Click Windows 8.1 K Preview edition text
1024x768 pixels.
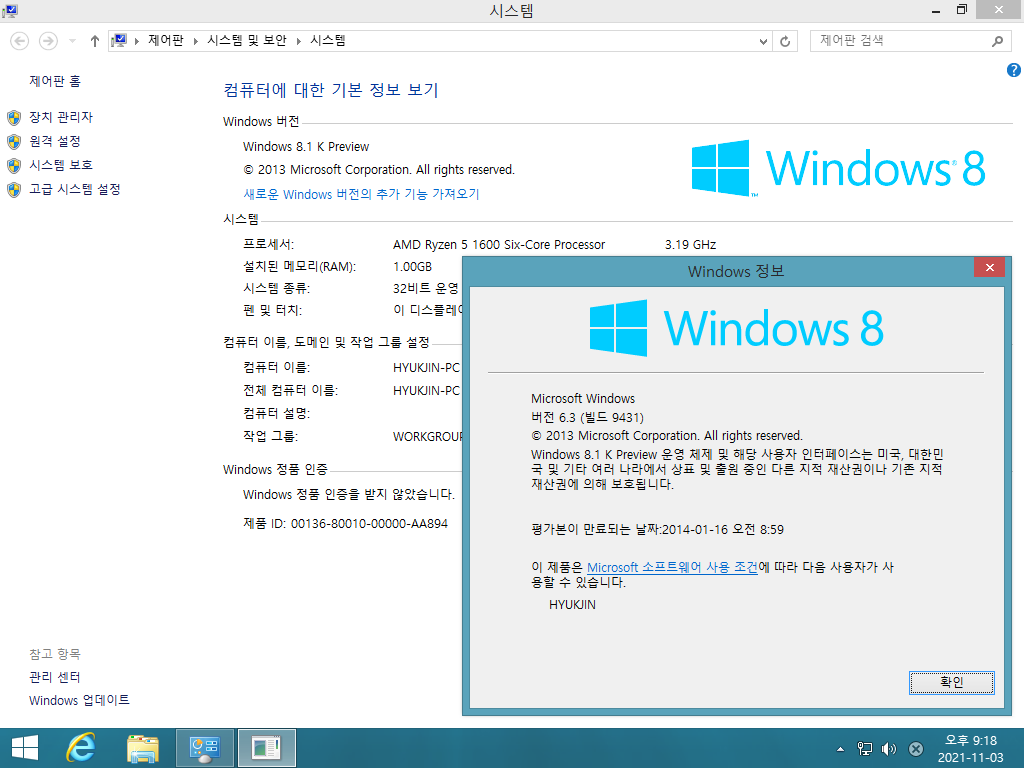[306, 146]
